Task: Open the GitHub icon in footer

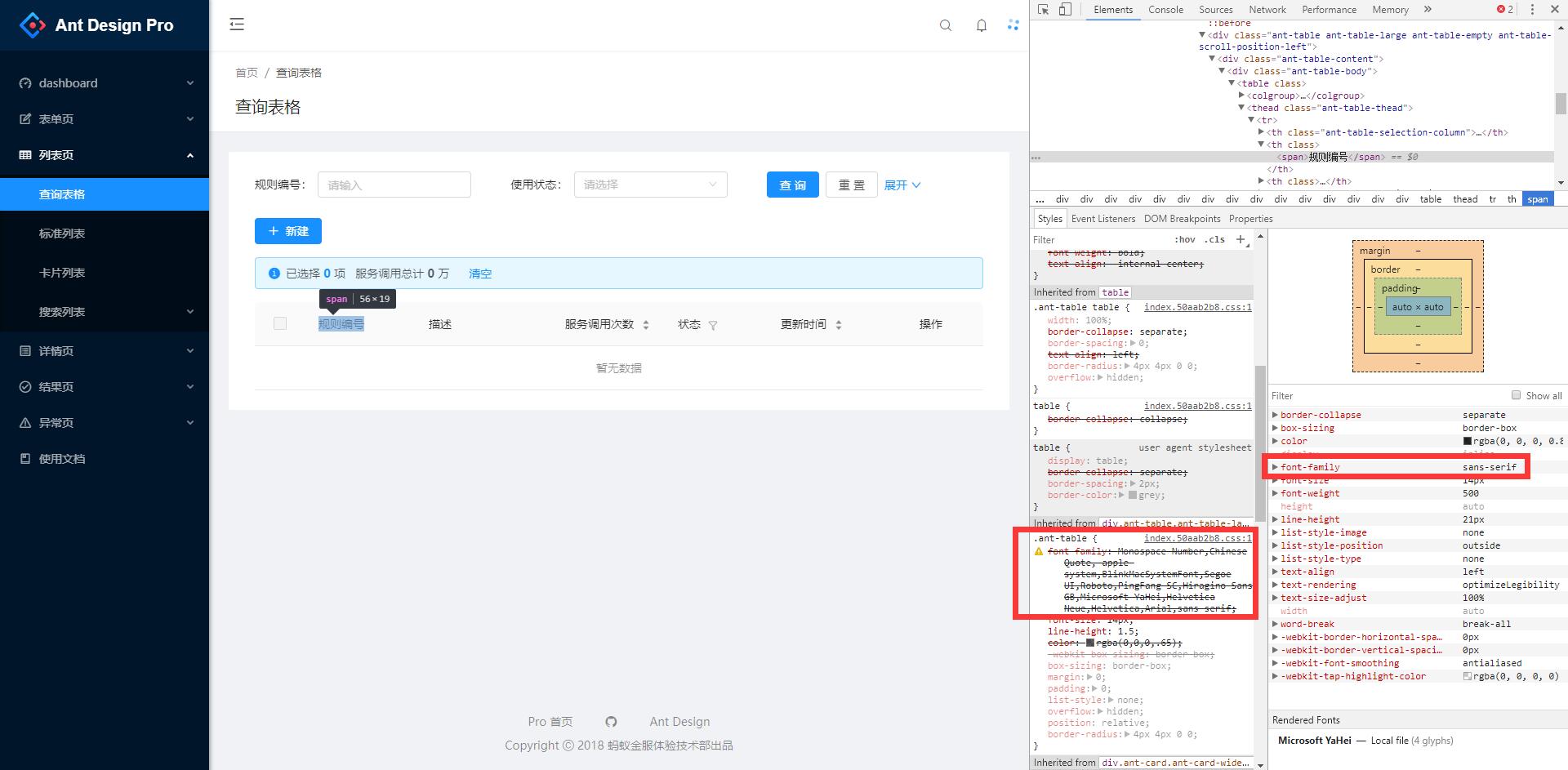Action: pos(611,722)
